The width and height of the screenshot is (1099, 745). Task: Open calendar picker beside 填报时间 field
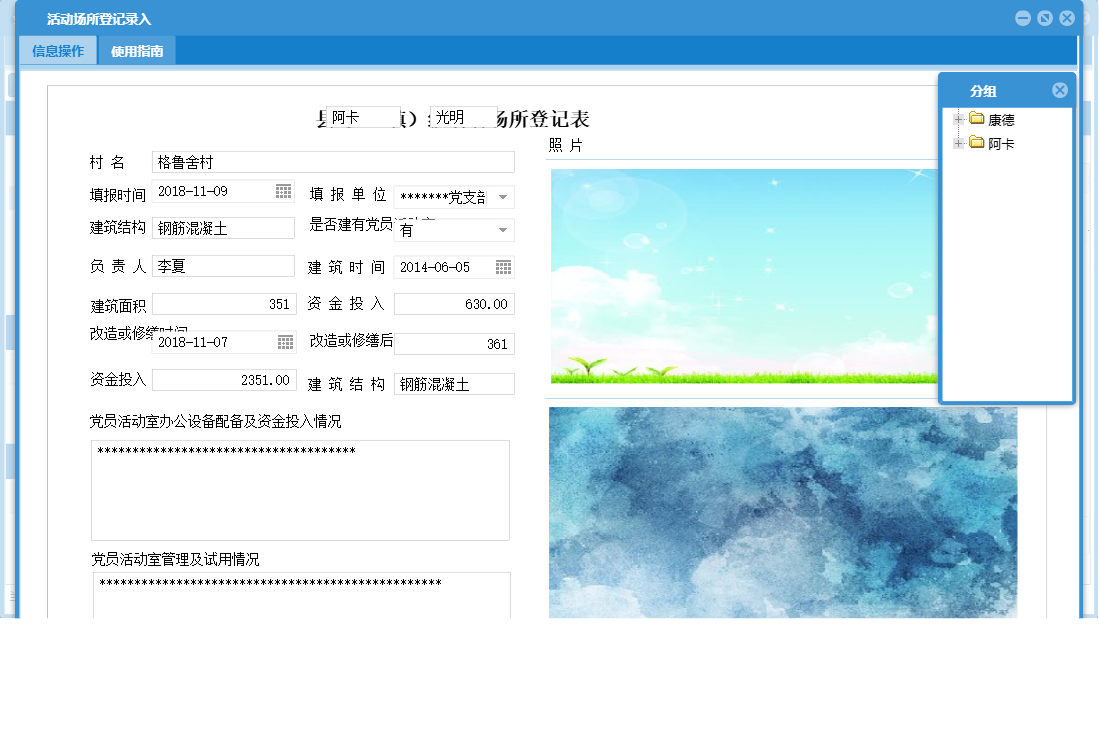[x=285, y=190]
